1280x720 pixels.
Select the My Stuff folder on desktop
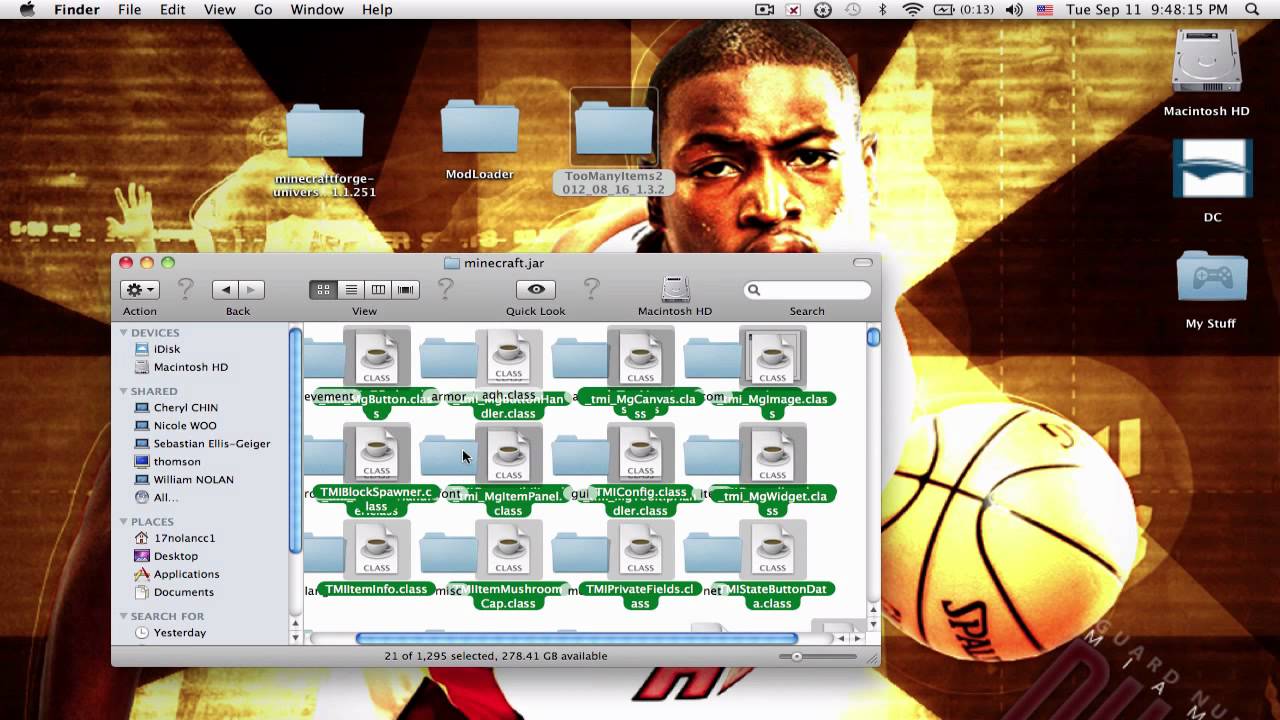(x=1211, y=277)
